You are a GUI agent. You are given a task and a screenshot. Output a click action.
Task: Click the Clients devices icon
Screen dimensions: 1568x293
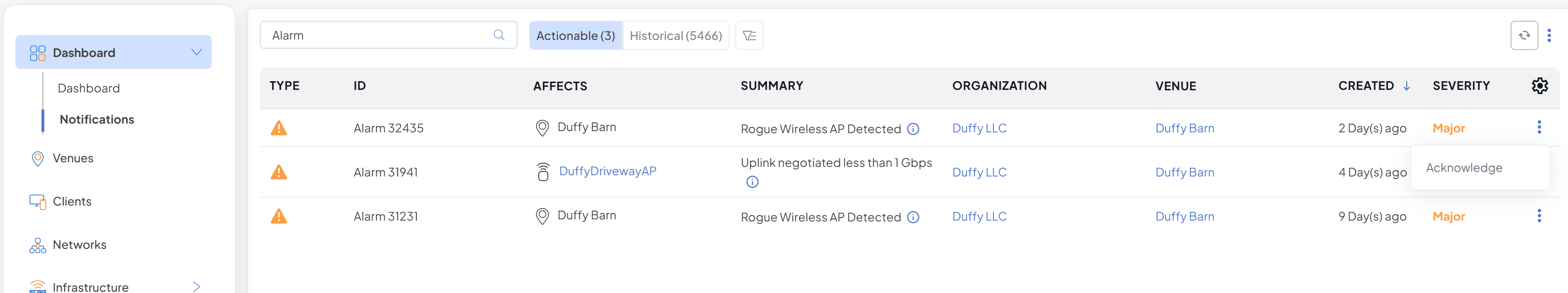click(38, 201)
